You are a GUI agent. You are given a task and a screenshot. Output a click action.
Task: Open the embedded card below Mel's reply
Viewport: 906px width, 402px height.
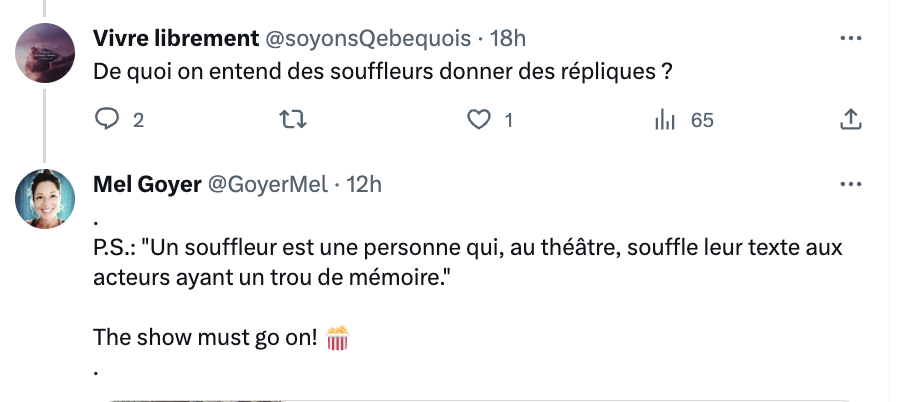coord(480,398)
